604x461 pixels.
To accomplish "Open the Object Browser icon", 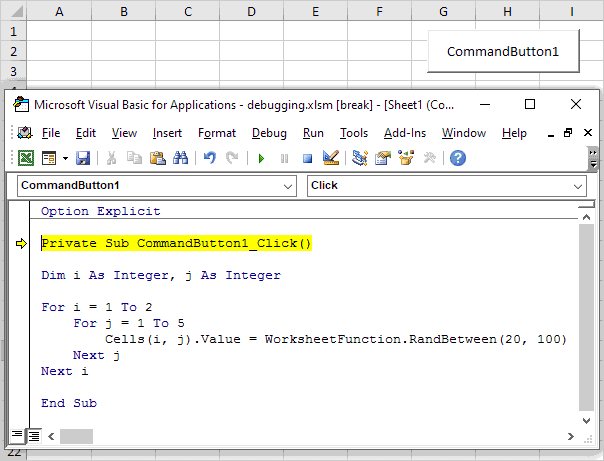I will click(406, 158).
